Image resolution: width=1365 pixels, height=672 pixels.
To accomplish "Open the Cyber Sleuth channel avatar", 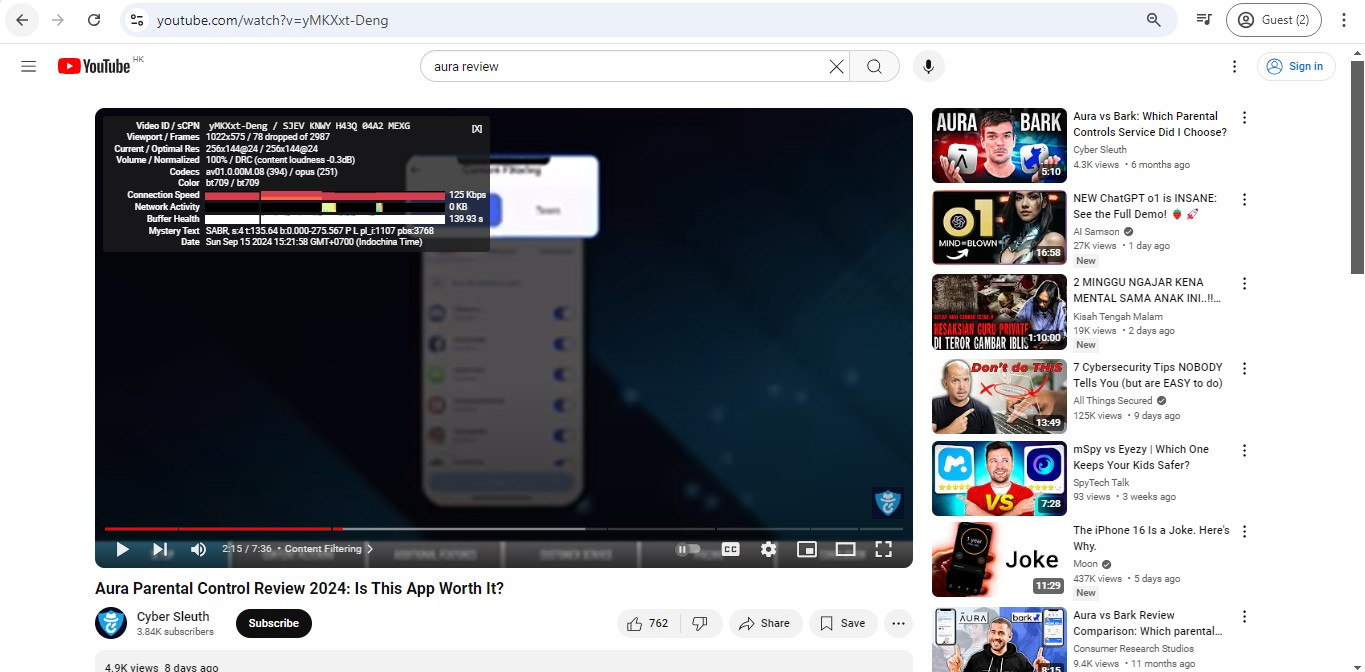I will coord(111,623).
